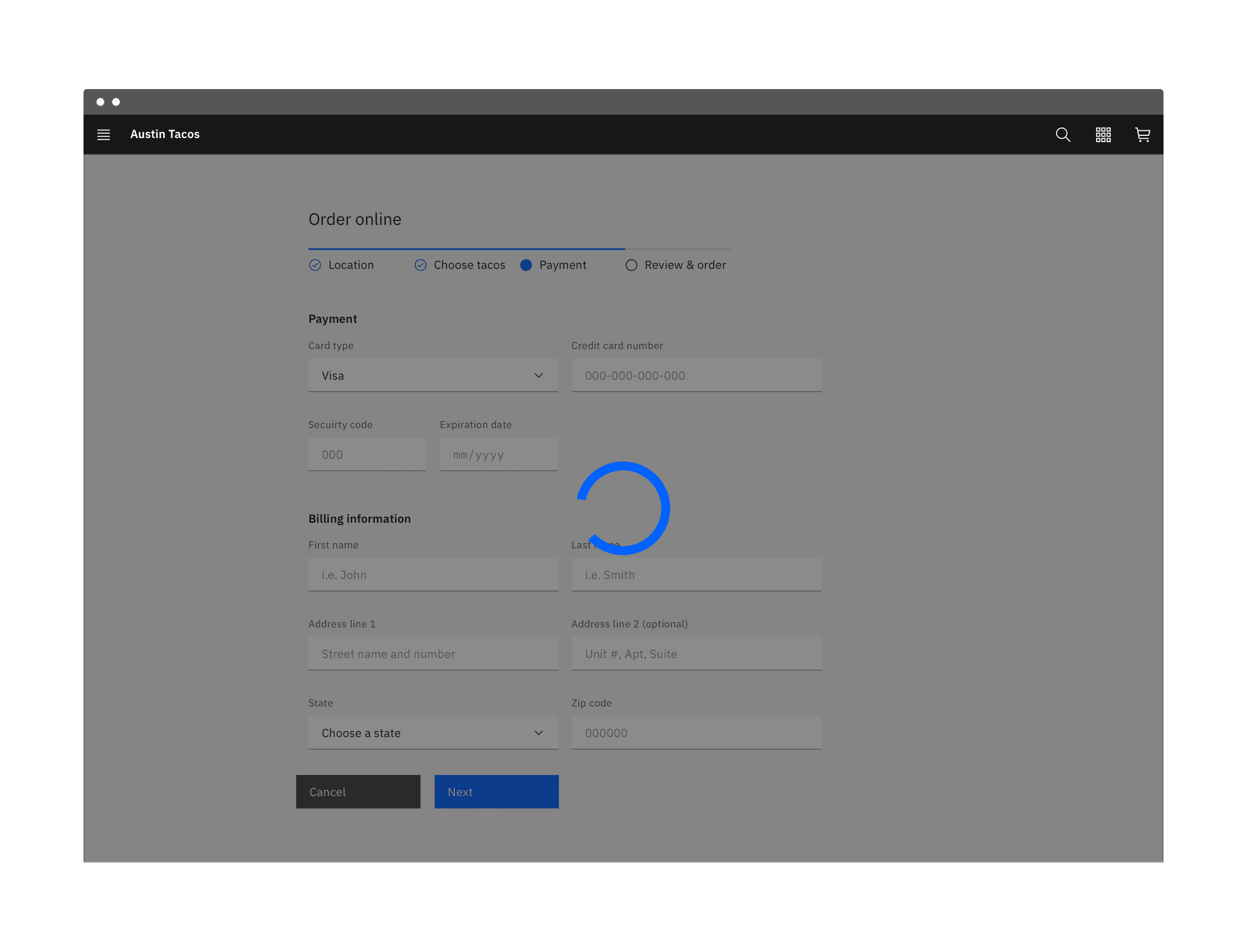
Task: Open the hamburger navigation menu
Action: click(x=103, y=134)
